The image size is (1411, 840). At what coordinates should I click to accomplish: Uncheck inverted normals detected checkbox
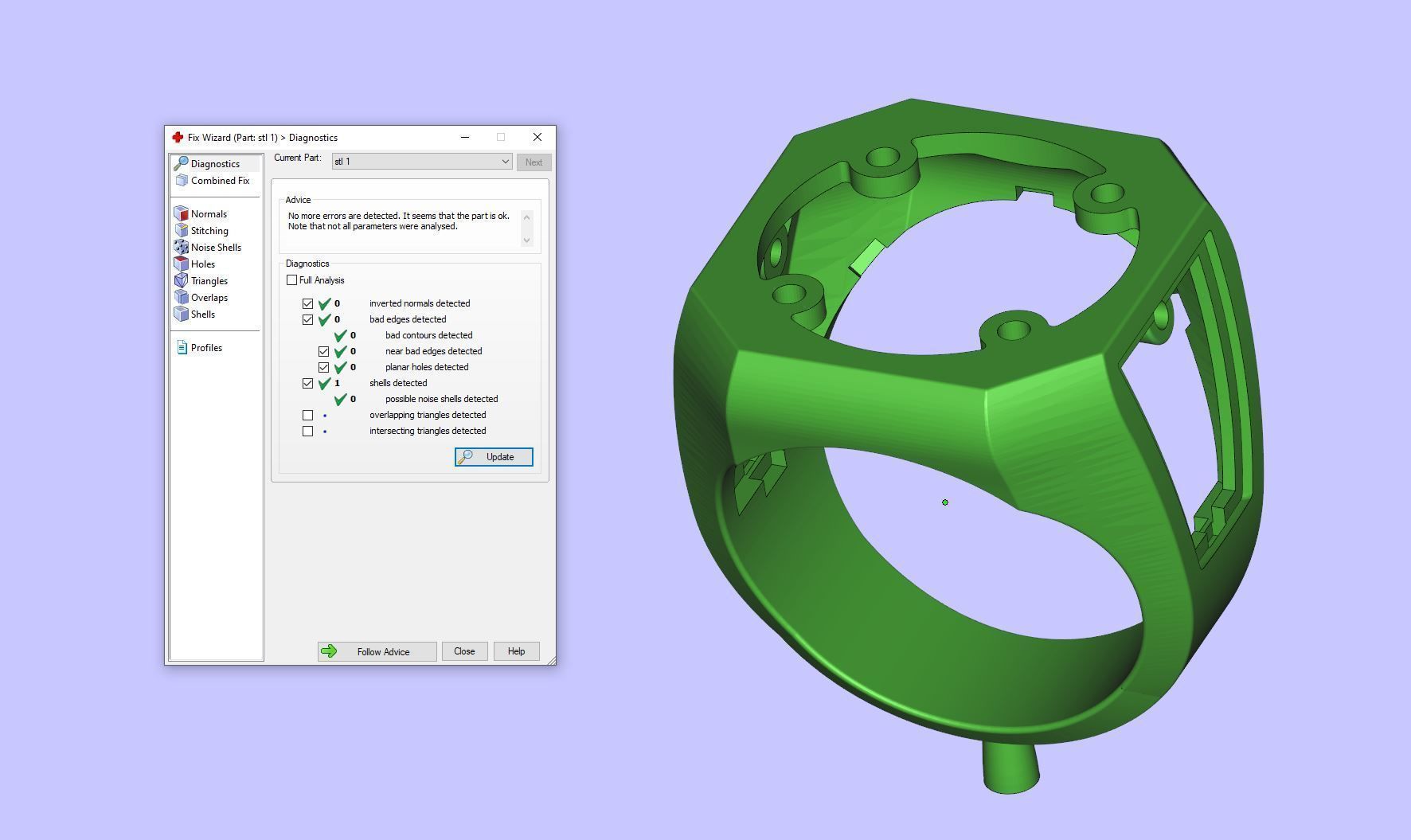click(x=308, y=303)
